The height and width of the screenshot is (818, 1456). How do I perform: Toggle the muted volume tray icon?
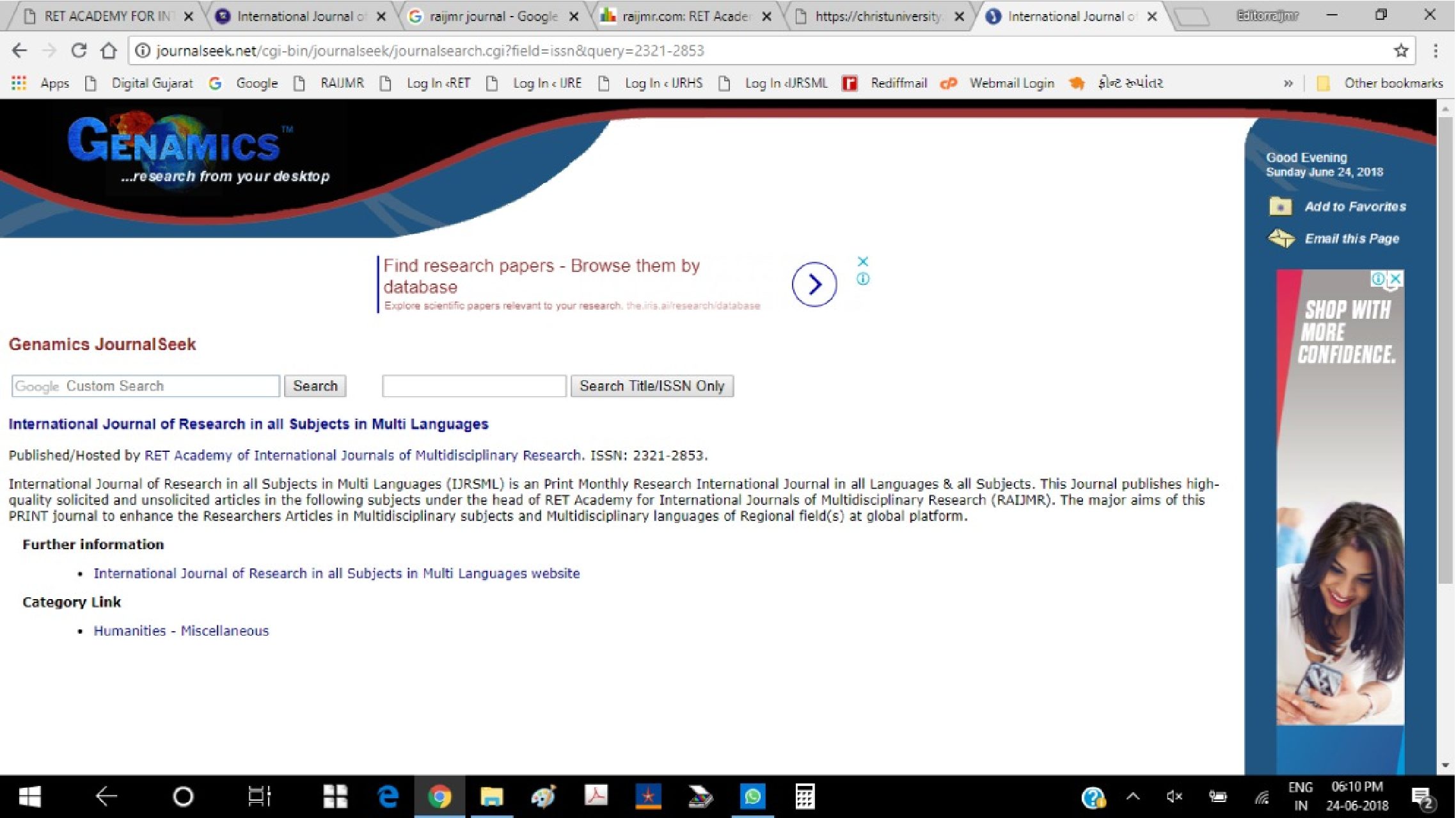point(1174,797)
